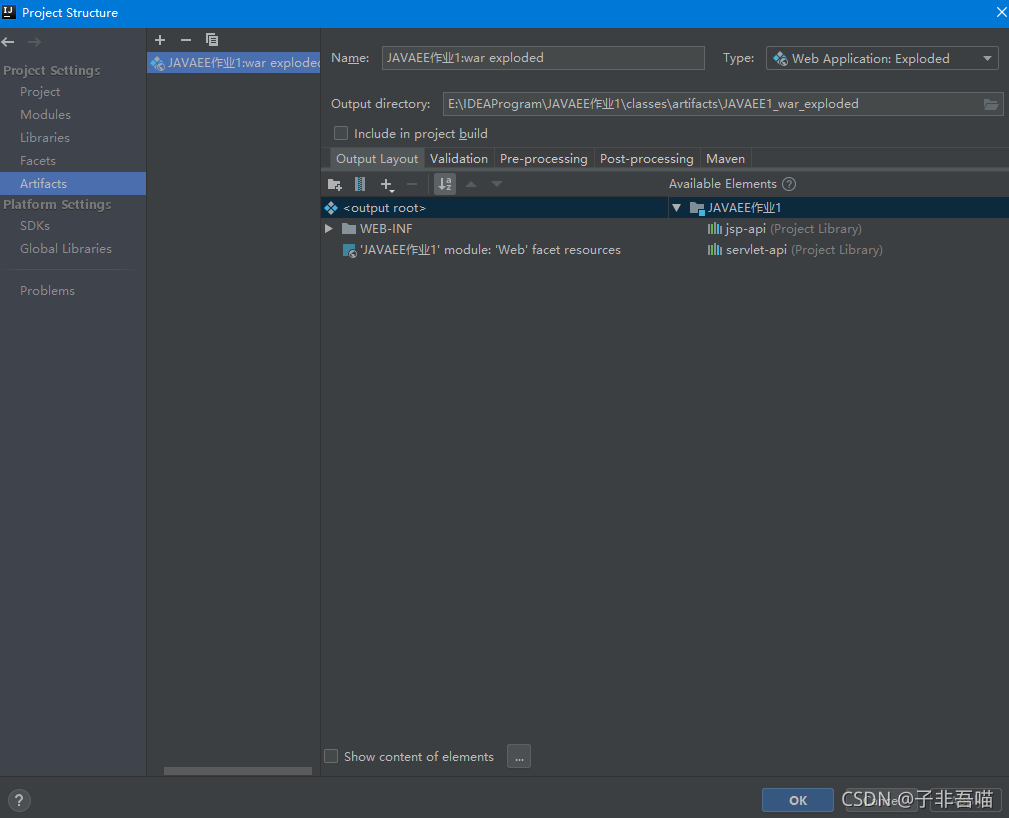The image size is (1009, 818).
Task: Open Available Elements help icon
Action: click(789, 184)
